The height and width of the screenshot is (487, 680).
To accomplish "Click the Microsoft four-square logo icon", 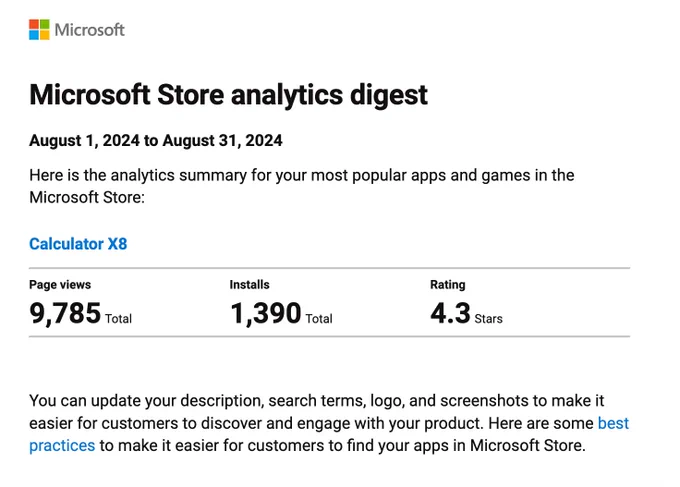I will tap(39, 29).
